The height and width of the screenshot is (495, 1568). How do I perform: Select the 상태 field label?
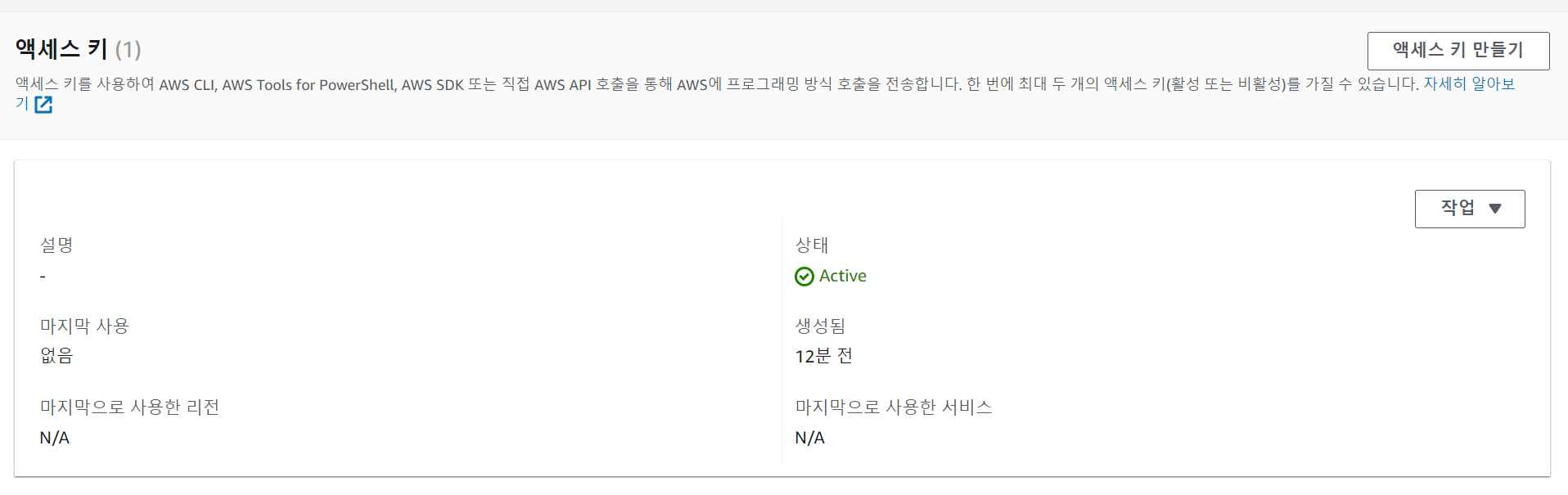812,245
